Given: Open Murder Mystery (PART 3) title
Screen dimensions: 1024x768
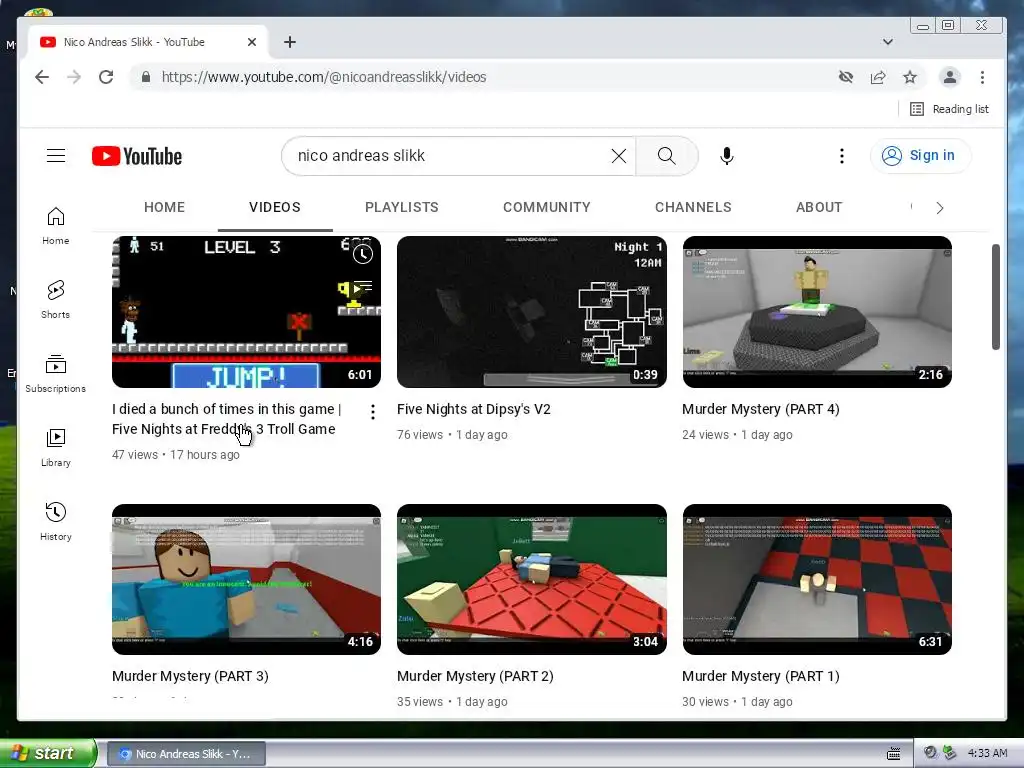Looking at the screenshot, I should pos(190,676).
